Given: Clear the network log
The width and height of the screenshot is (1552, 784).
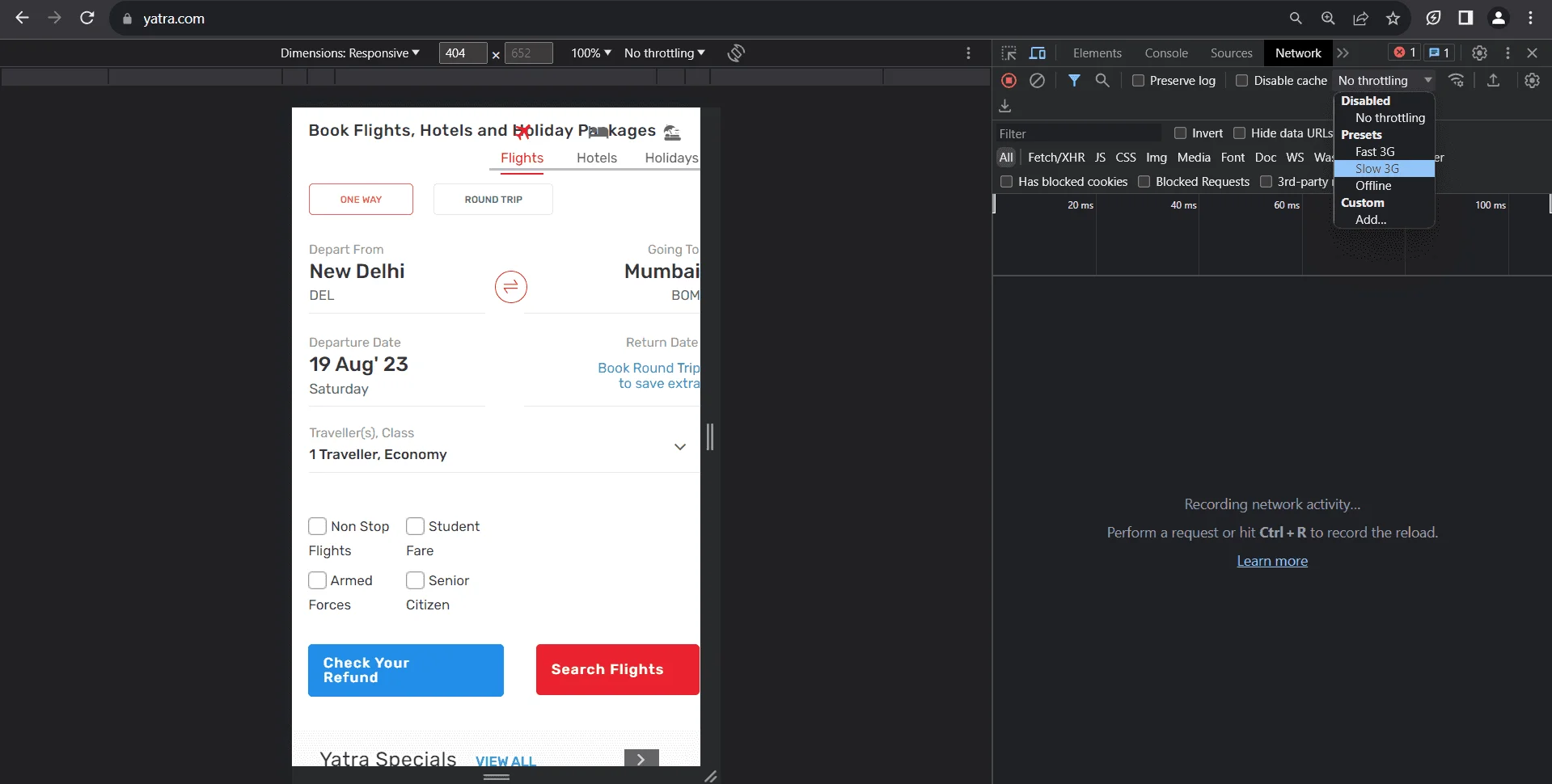Looking at the screenshot, I should (1037, 81).
